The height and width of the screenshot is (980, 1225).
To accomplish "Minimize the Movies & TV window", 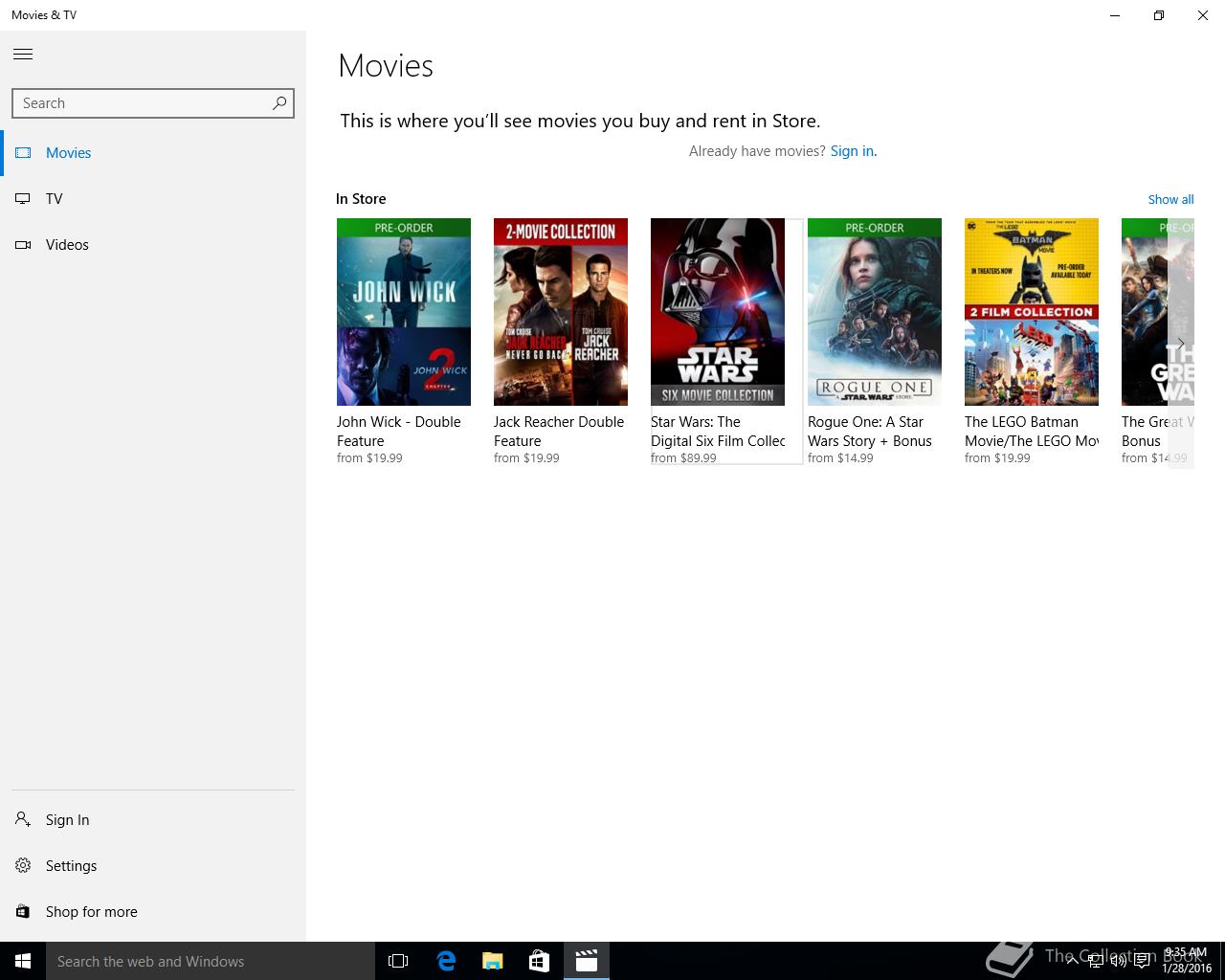I will coord(1115,15).
